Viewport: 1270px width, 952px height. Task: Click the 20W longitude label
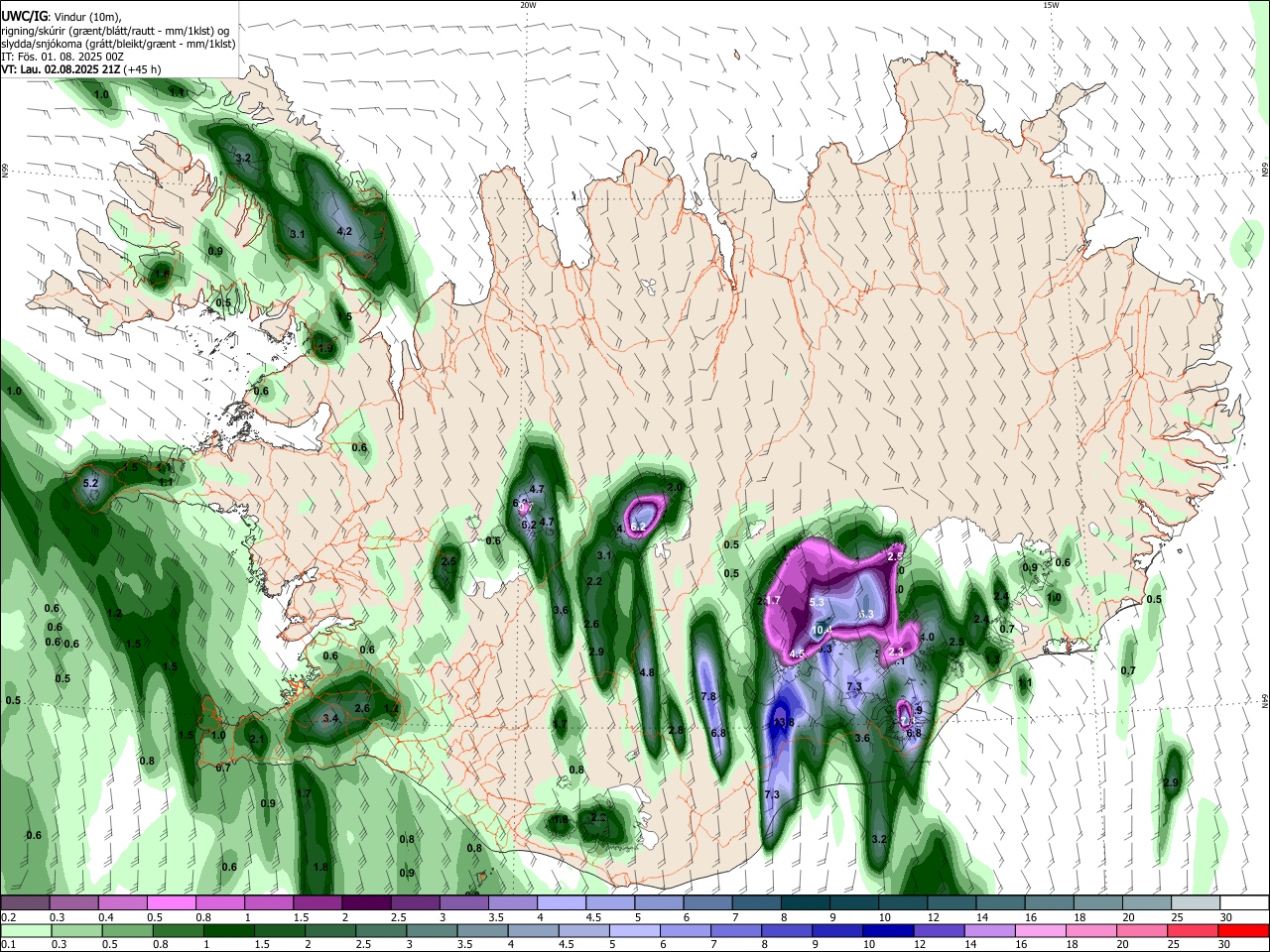[x=528, y=5]
